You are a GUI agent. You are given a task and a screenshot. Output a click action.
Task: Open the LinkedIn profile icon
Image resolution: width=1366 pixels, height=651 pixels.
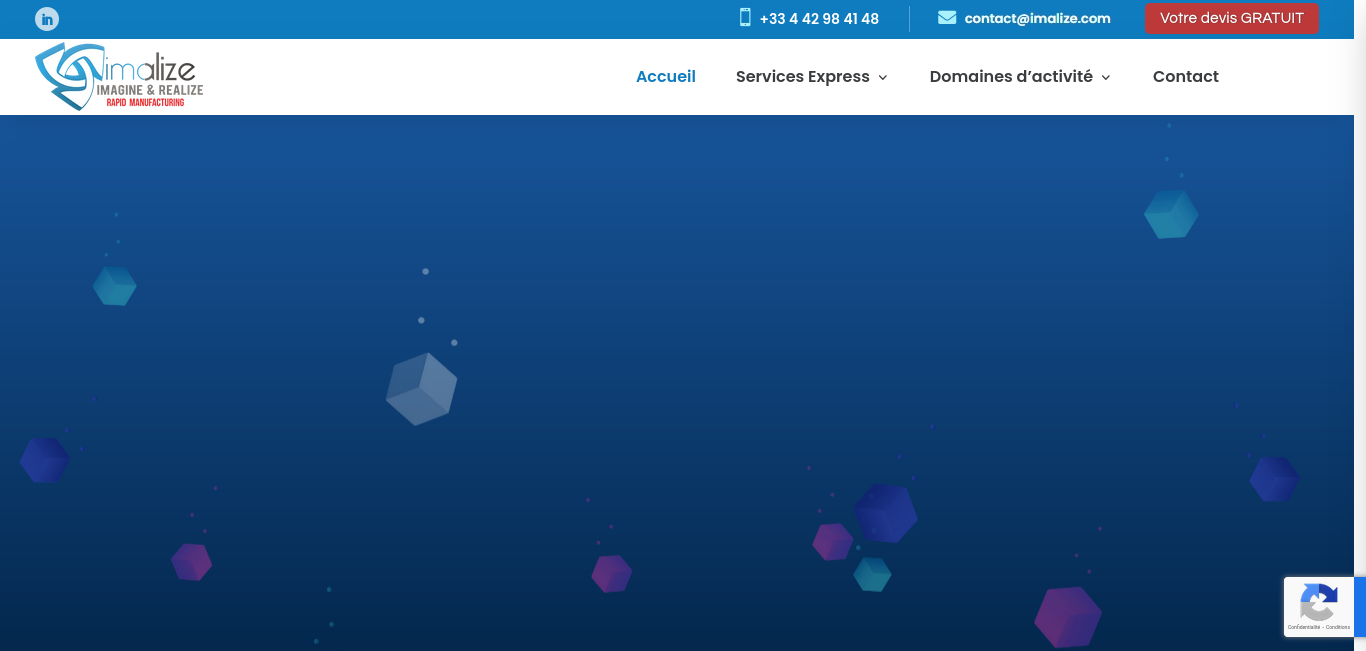pos(47,19)
